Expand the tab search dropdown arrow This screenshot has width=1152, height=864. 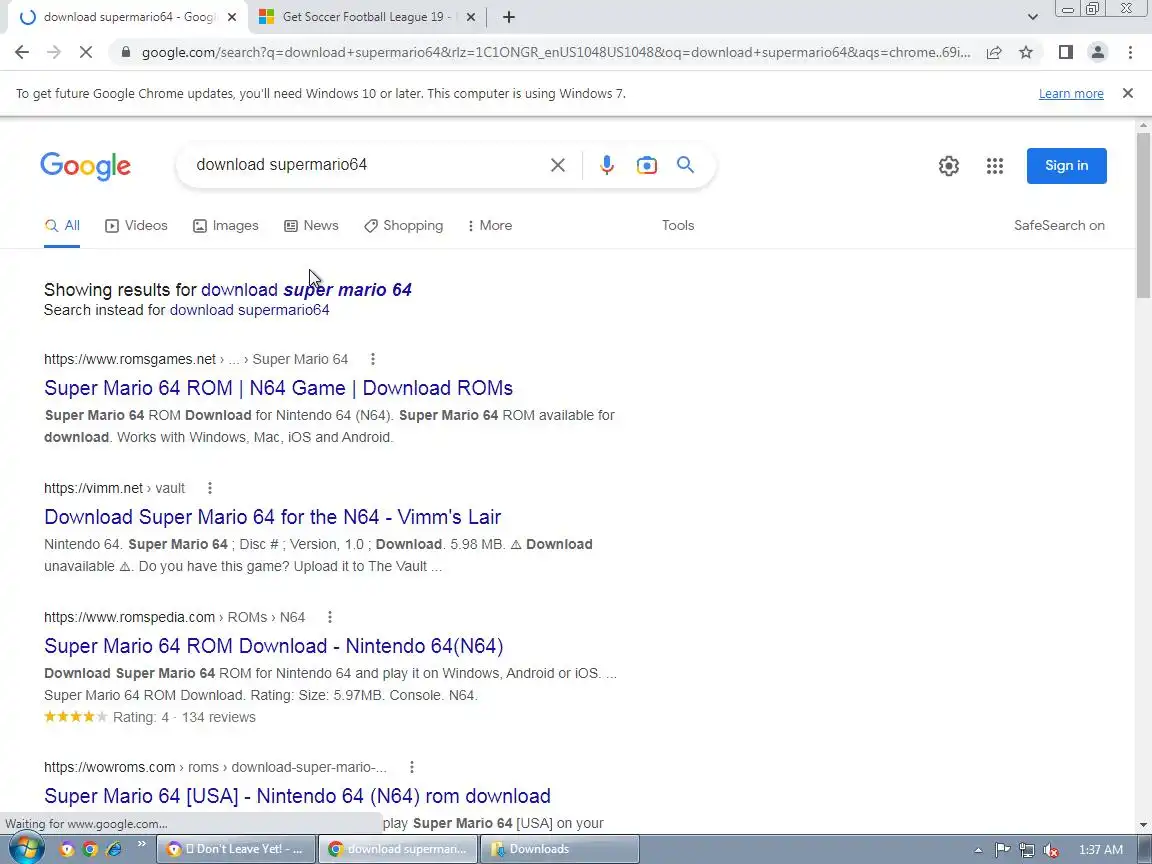click(1032, 17)
